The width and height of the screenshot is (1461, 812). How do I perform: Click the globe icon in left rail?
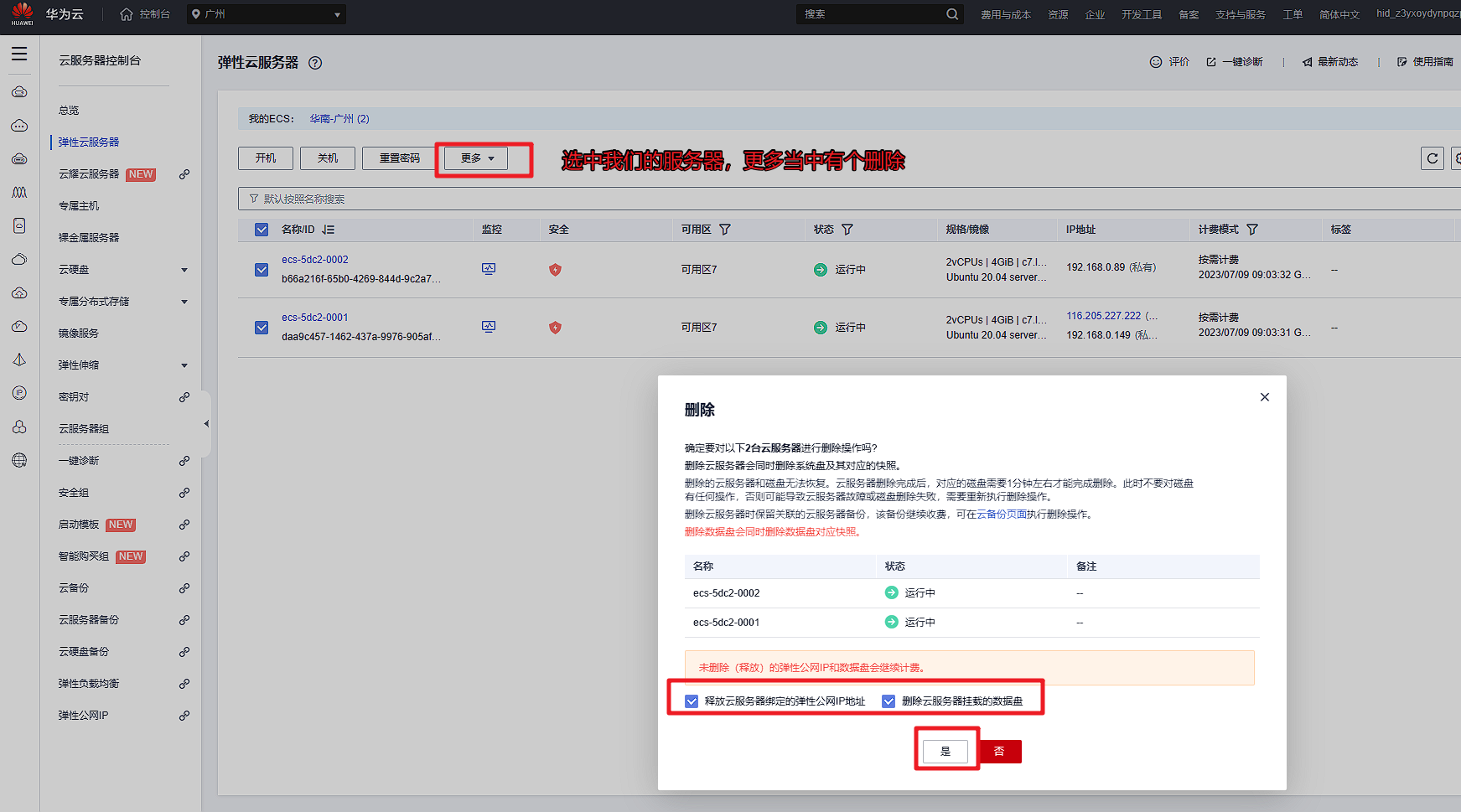click(x=19, y=460)
